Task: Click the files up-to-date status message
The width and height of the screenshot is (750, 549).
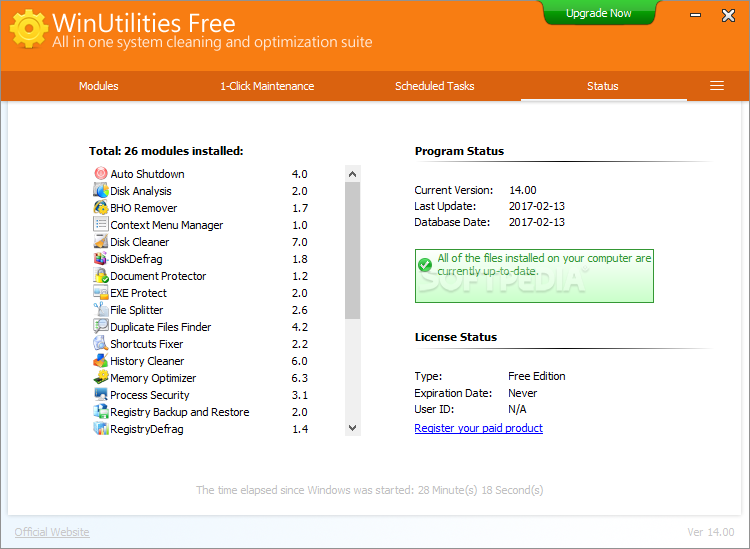Action: [x=544, y=264]
